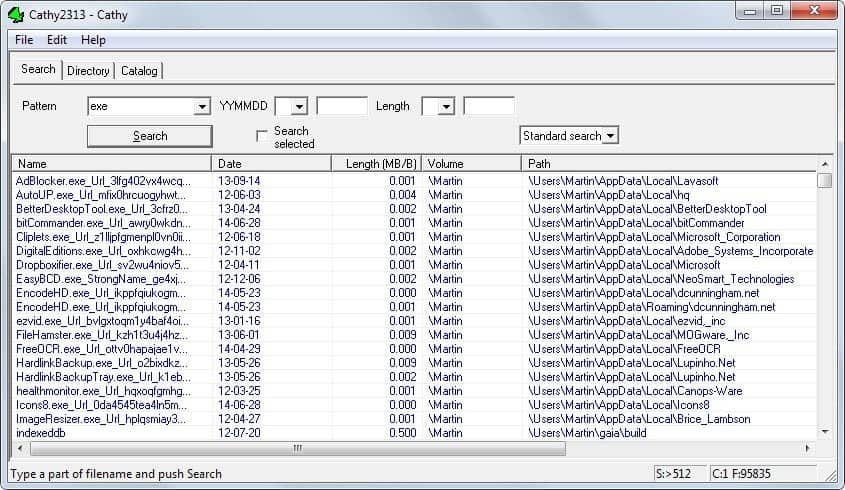Screen dimensions: 845x490
Task: Click the Cathy app icon in title bar
Action: (x=16, y=15)
